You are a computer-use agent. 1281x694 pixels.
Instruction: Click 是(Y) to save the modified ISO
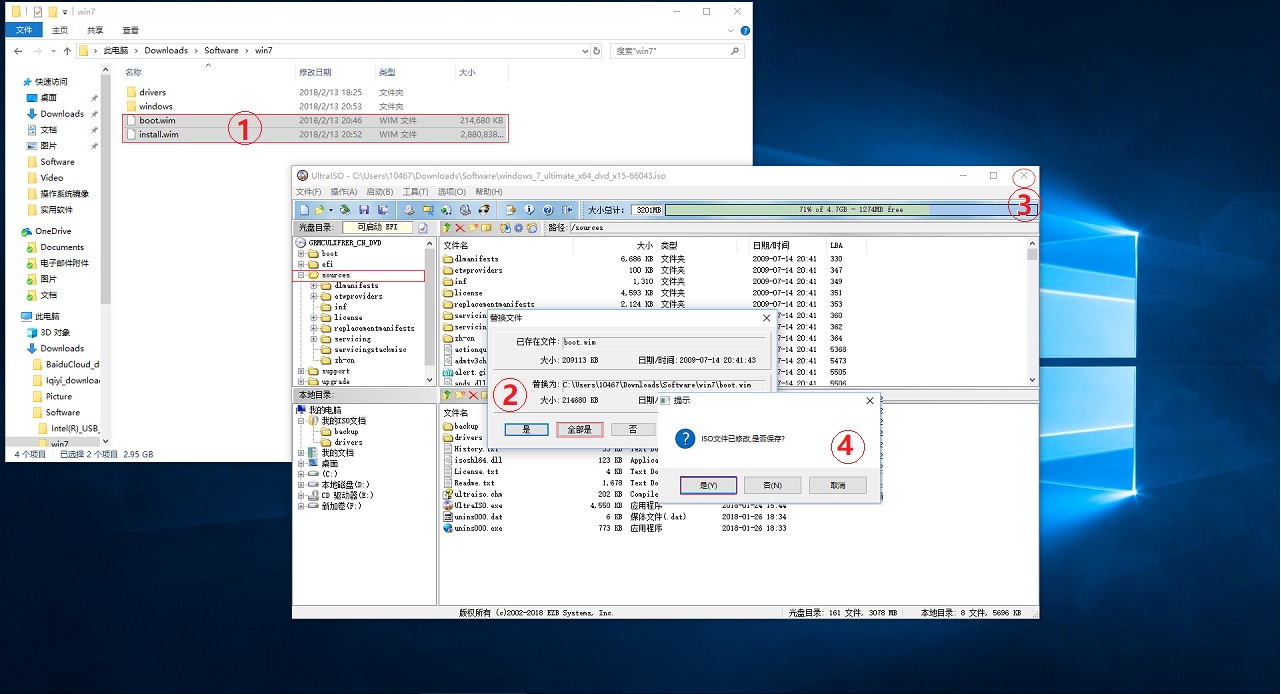click(708, 485)
